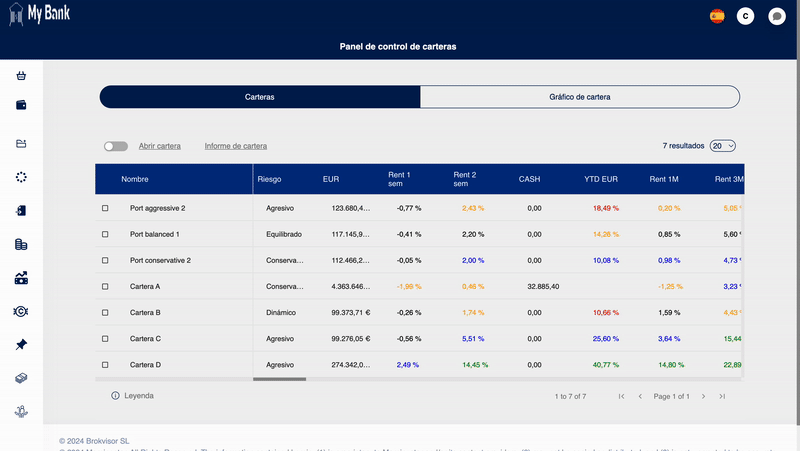Viewport: 800px width, 451px height.
Task: Jump to last page in pagination
Action: point(722,396)
